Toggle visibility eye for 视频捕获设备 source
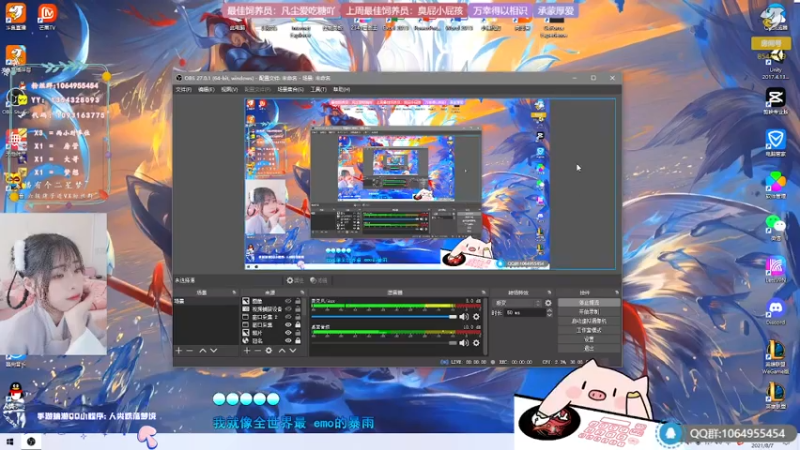The height and width of the screenshot is (450, 800). [x=288, y=309]
